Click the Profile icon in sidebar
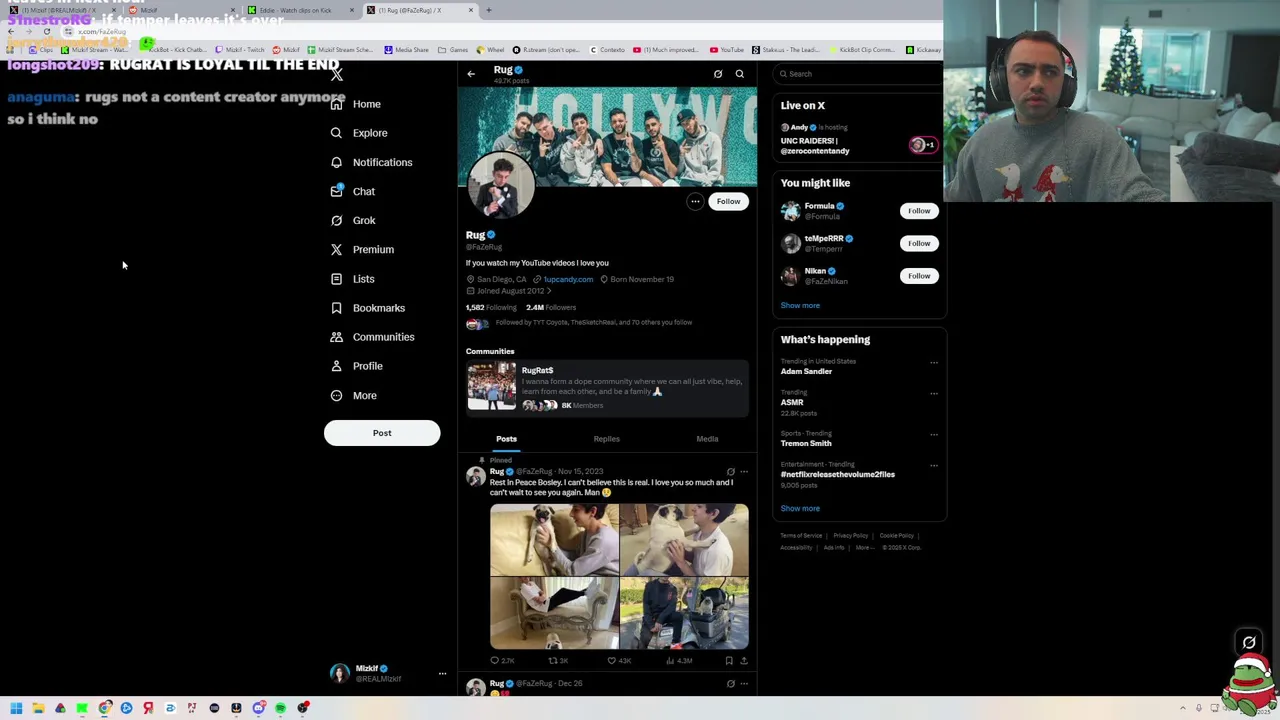 [x=336, y=366]
